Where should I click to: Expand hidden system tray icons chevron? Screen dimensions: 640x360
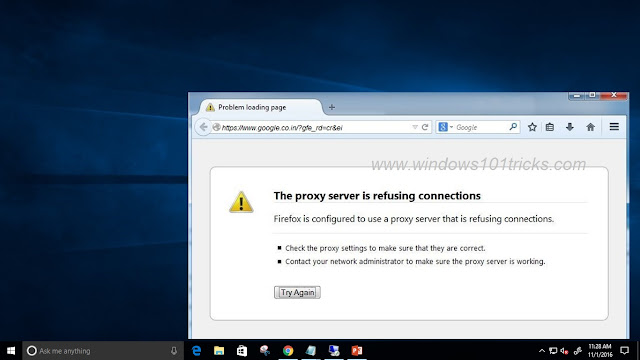(542, 351)
